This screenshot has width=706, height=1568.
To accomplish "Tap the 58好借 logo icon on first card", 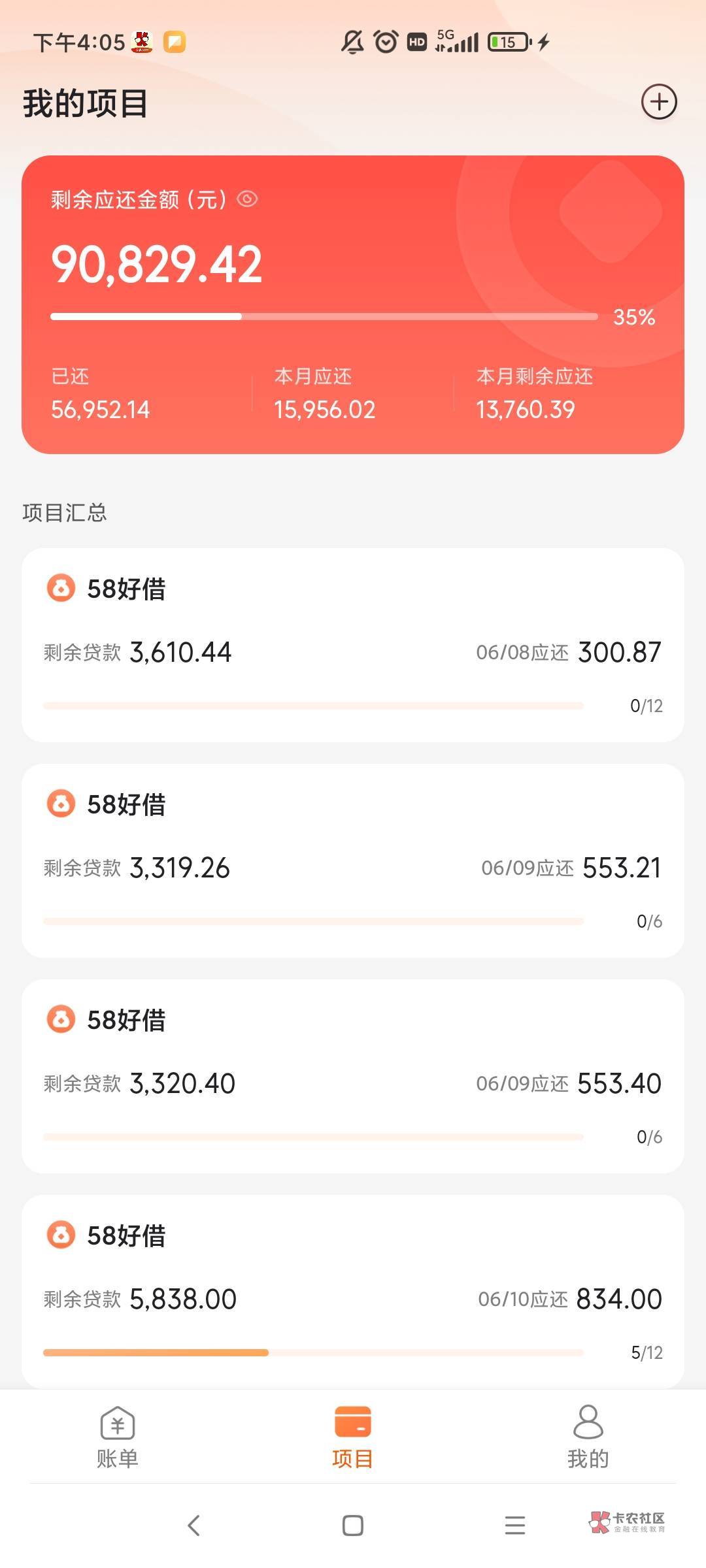I will click(x=61, y=588).
